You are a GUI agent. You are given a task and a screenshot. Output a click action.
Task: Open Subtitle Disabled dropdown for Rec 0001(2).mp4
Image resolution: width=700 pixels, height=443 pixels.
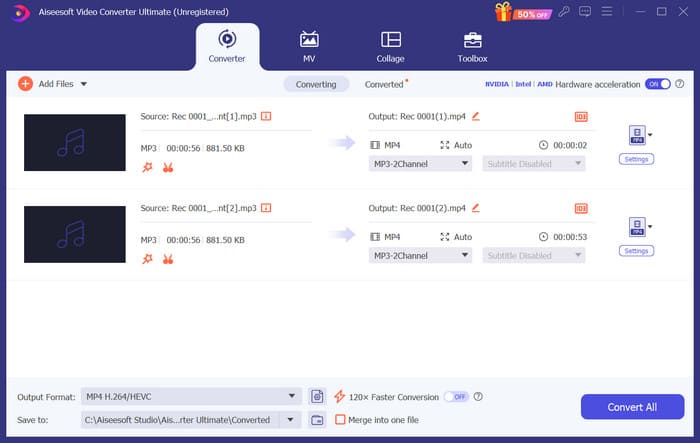pos(534,255)
